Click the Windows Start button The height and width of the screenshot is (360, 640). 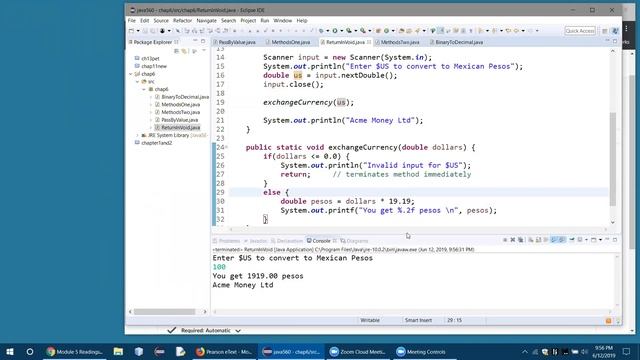click(x=10, y=351)
